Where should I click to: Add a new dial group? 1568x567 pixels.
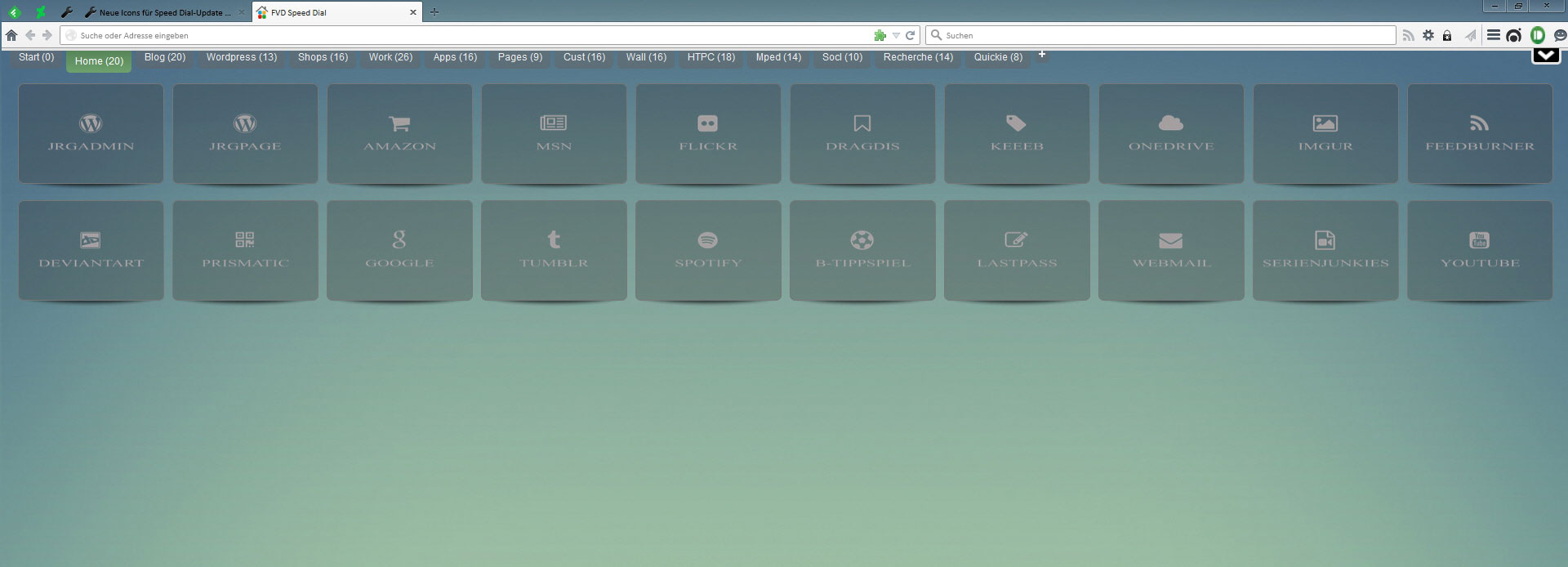(1042, 55)
